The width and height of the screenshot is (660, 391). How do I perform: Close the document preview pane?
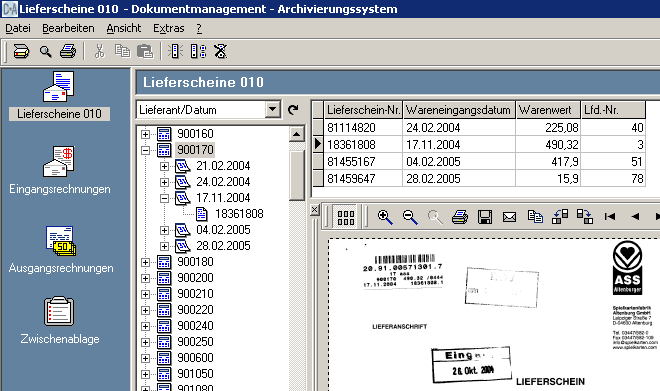(x=314, y=210)
